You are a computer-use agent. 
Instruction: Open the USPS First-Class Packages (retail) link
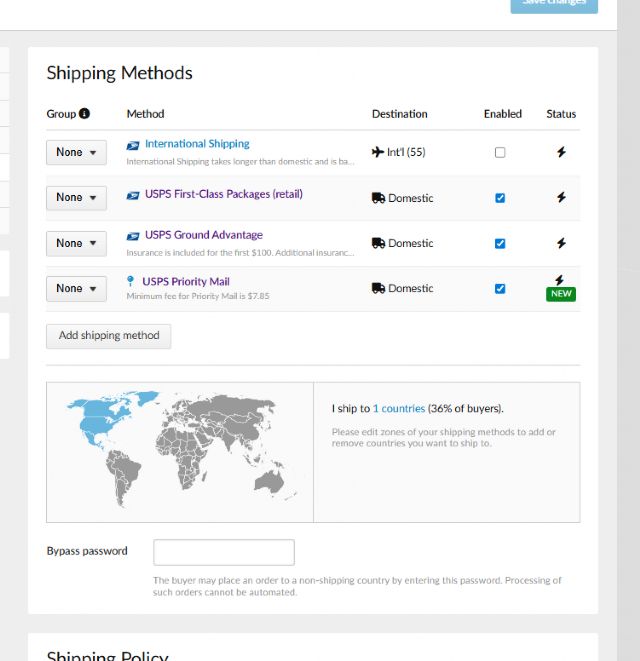tap(223, 194)
